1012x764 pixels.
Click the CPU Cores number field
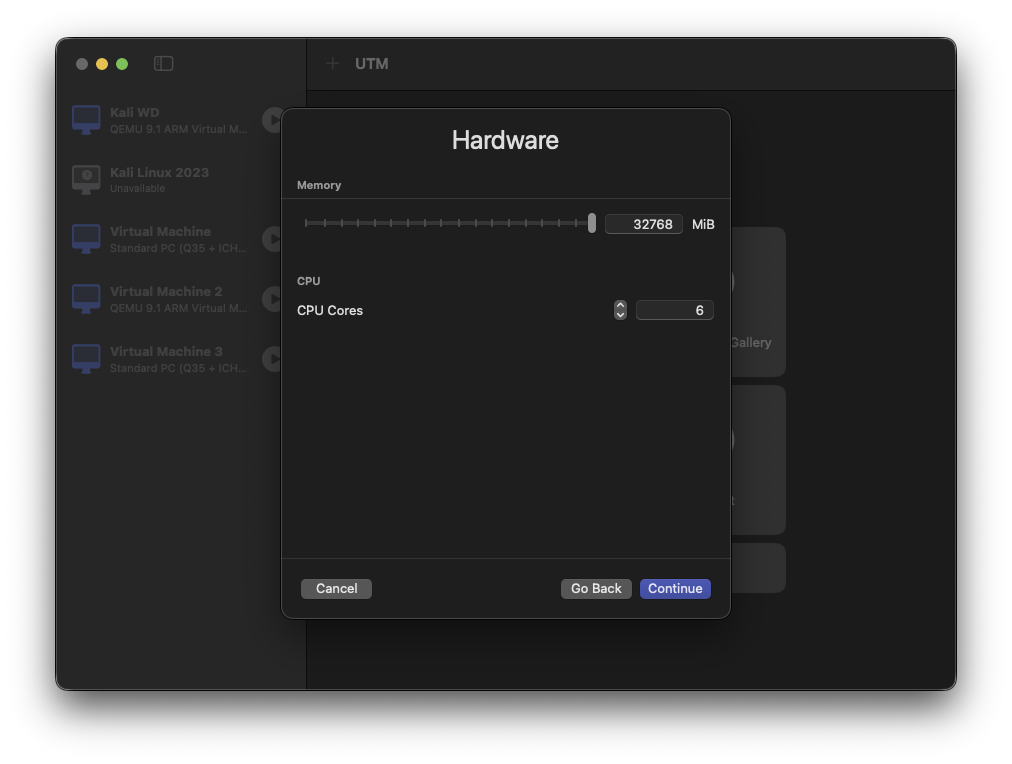(x=674, y=311)
